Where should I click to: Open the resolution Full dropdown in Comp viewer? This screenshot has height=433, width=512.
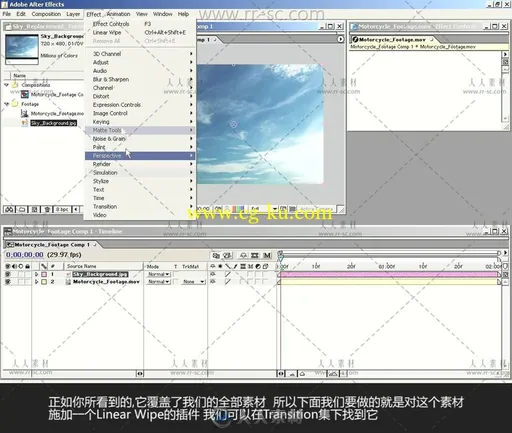[264, 209]
